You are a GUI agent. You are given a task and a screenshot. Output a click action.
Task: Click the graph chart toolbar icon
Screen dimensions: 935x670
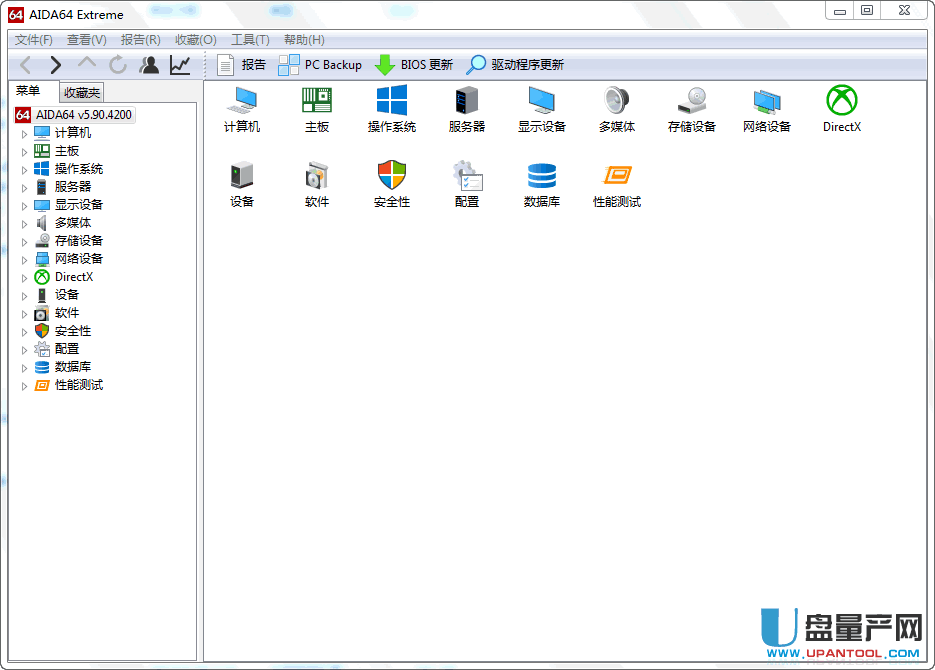pos(180,65)
